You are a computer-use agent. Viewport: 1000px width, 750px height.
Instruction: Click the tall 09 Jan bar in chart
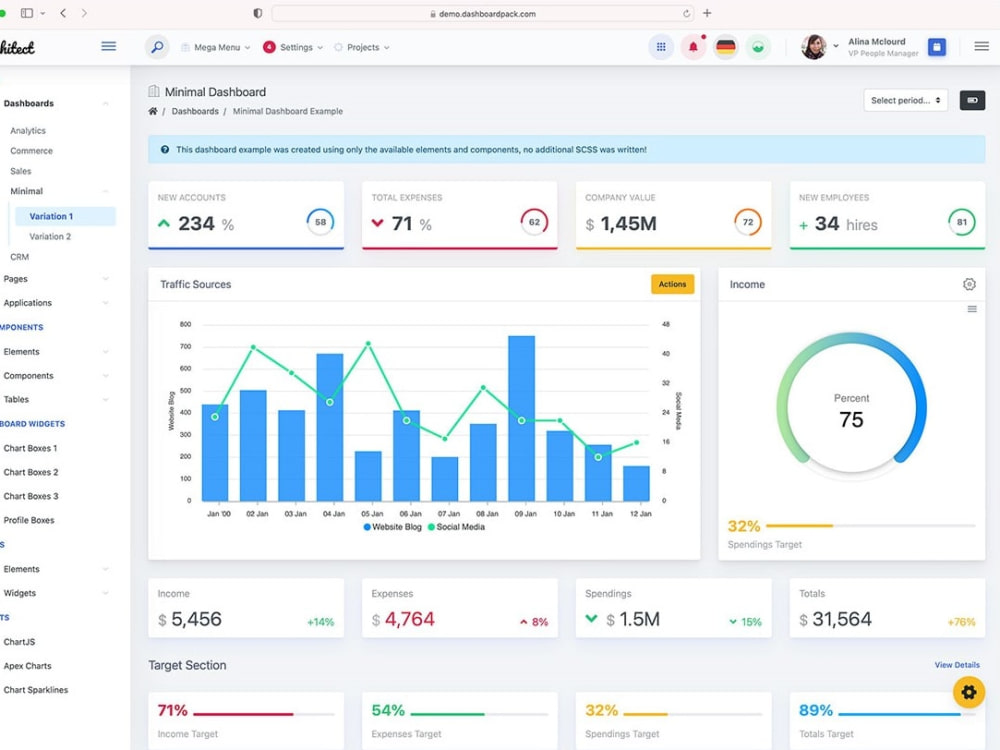tap(521, 418)
